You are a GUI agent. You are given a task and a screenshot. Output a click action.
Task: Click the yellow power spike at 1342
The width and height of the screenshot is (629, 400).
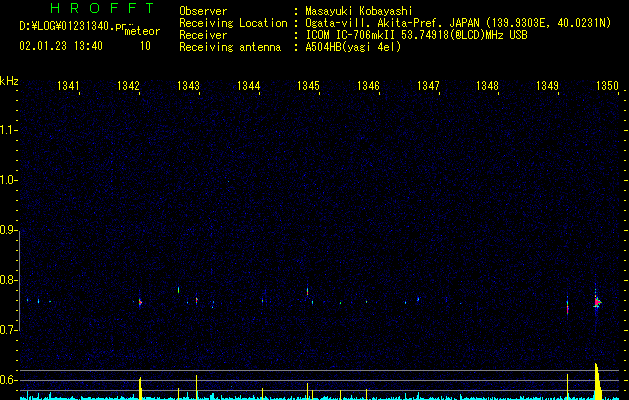tap(140, 388)
